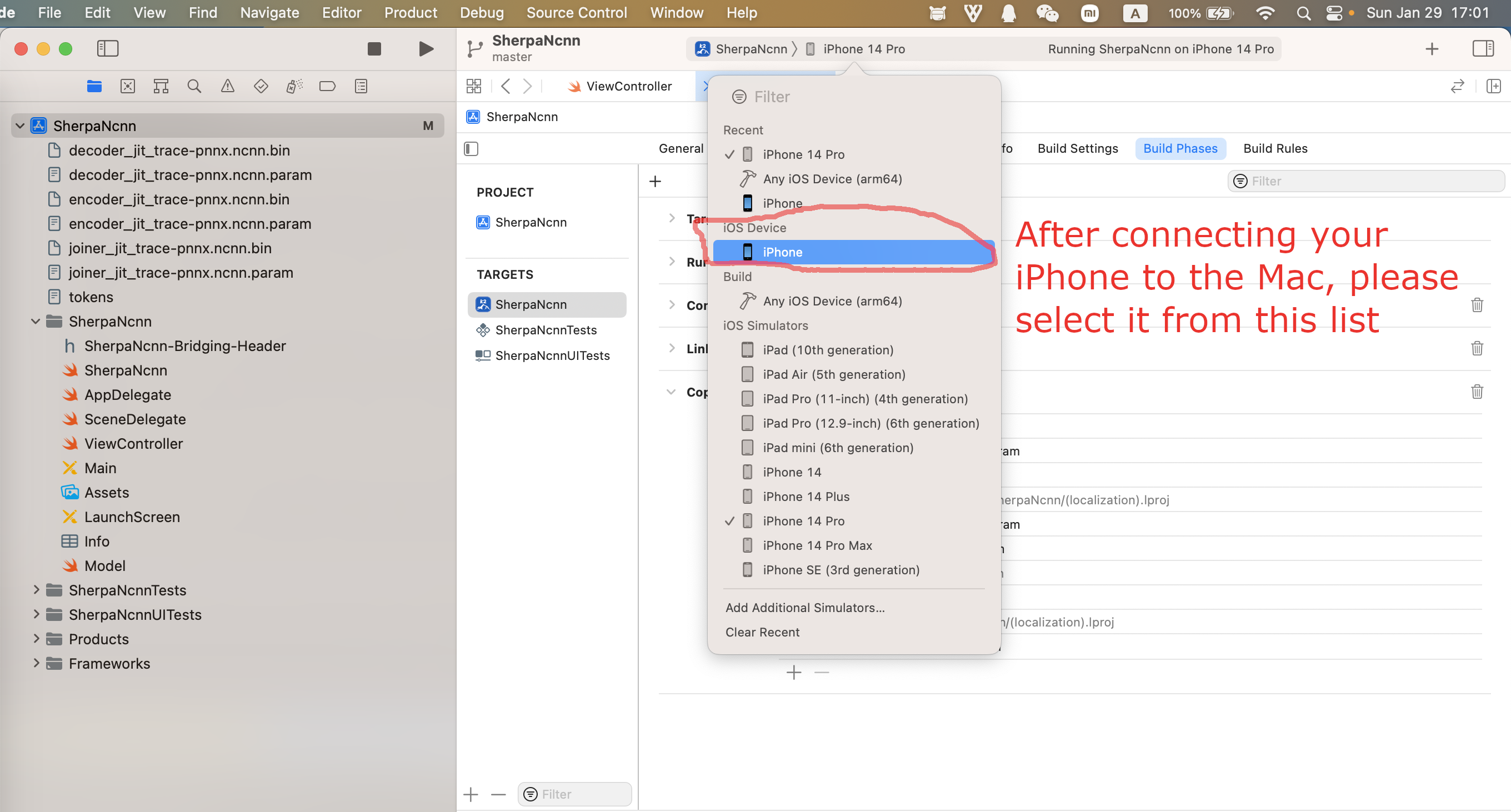Open the General tab

(681, 149)
